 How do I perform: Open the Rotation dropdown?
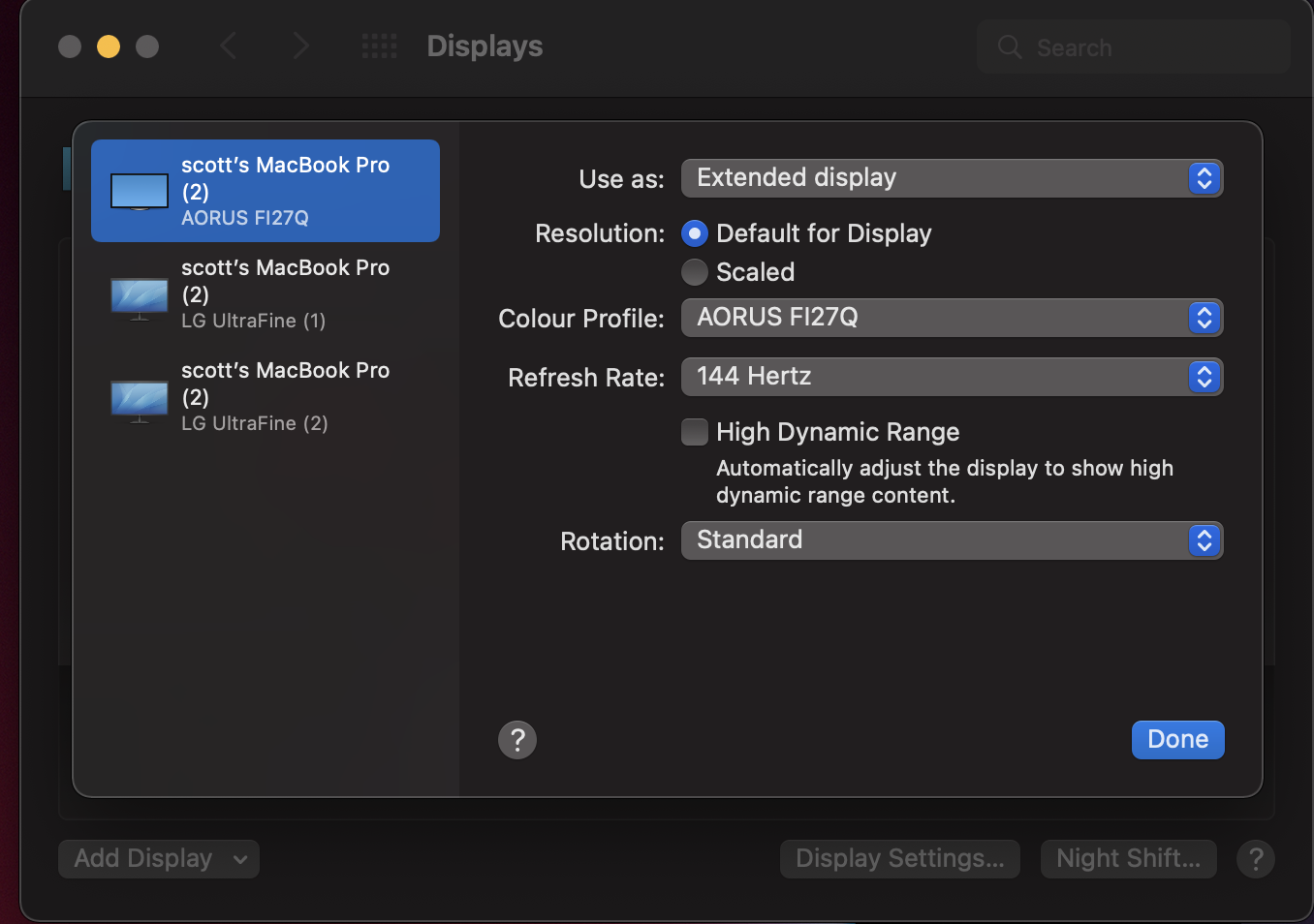coord(952,540)
